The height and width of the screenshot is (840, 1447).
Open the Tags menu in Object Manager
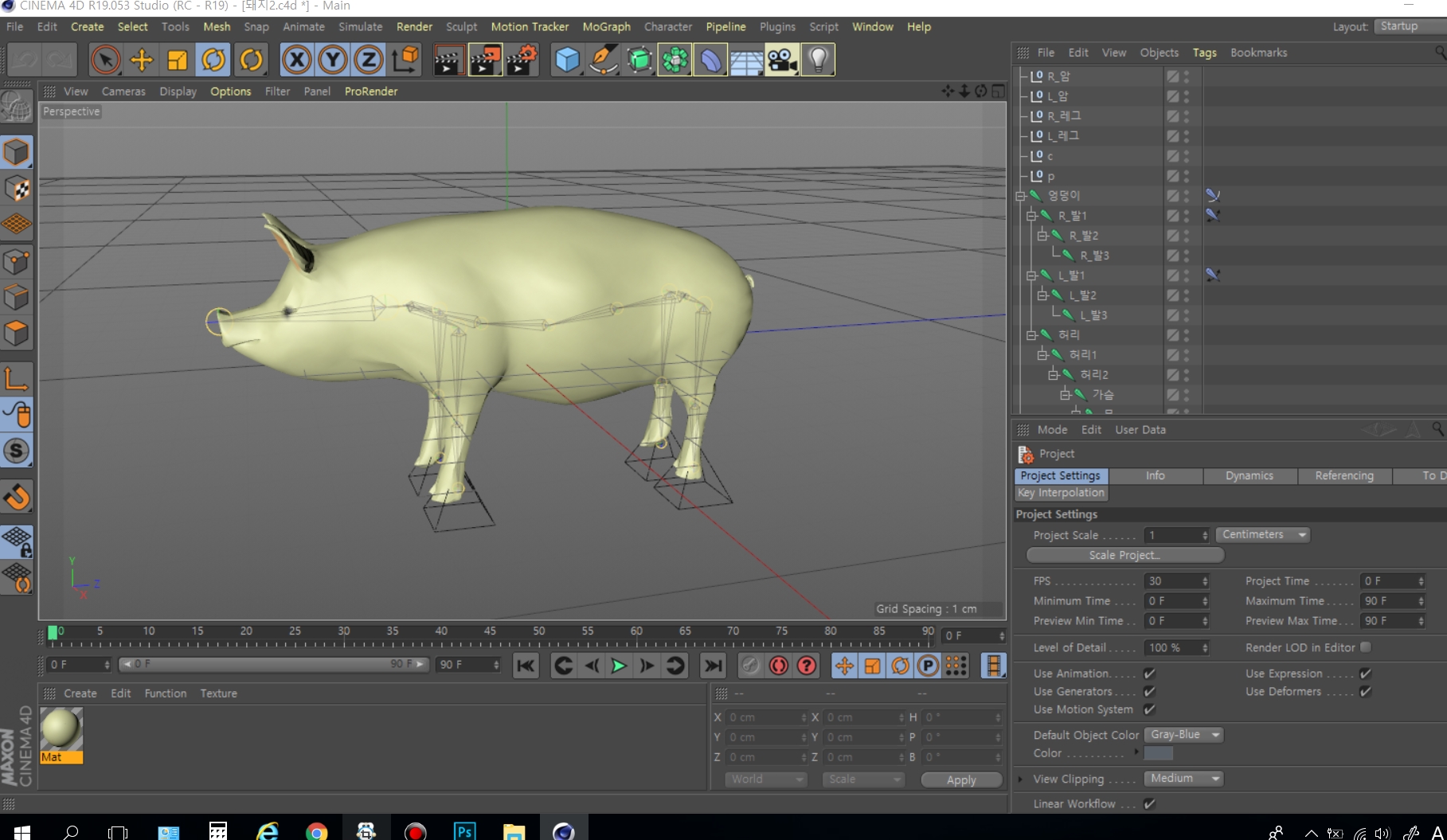pos(1204,53)
